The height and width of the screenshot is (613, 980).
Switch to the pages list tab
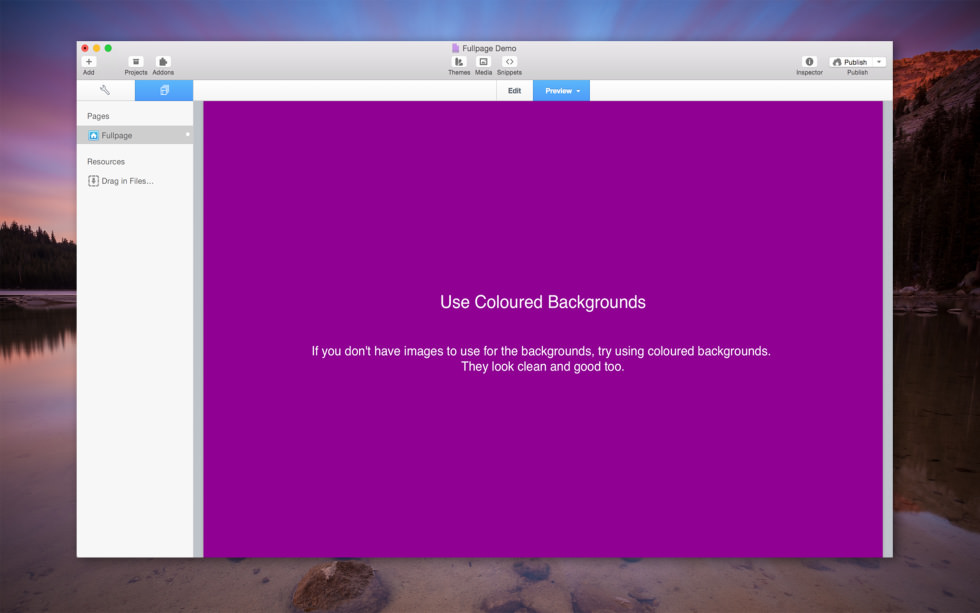click(x=164, y=91)
